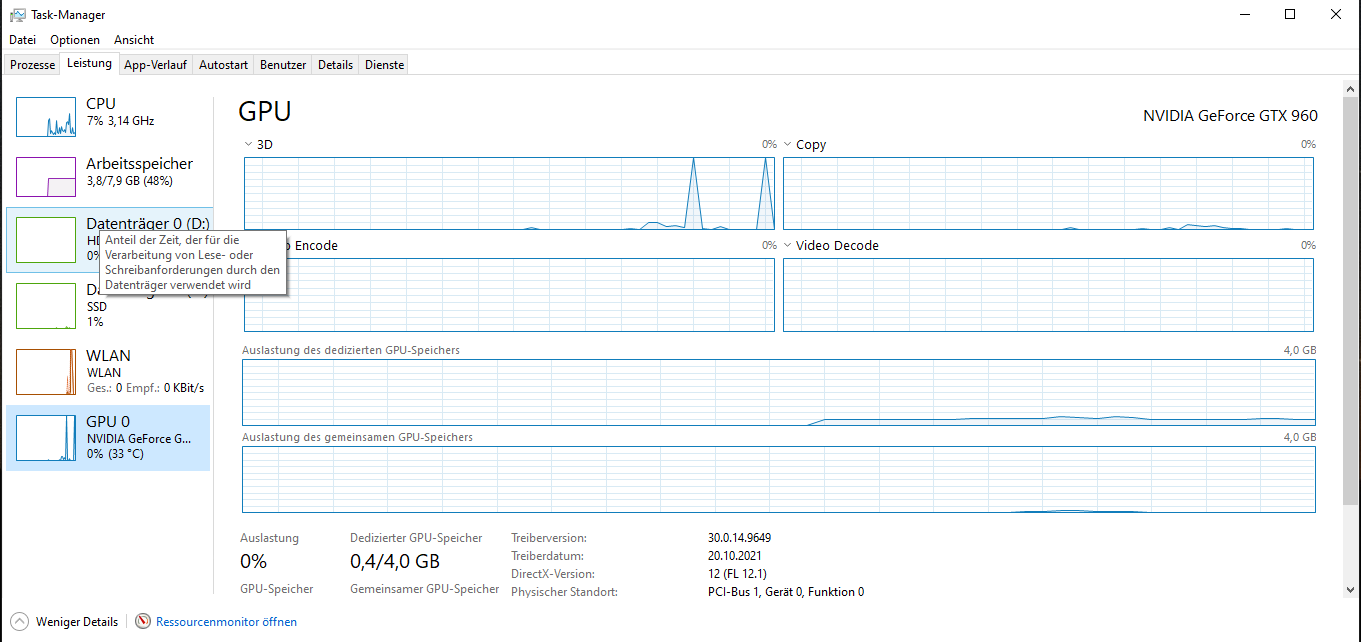The image size is (1361, 642).
Task: Select Datenträger 0 (D:) sidebar entry
Action: 108,240
